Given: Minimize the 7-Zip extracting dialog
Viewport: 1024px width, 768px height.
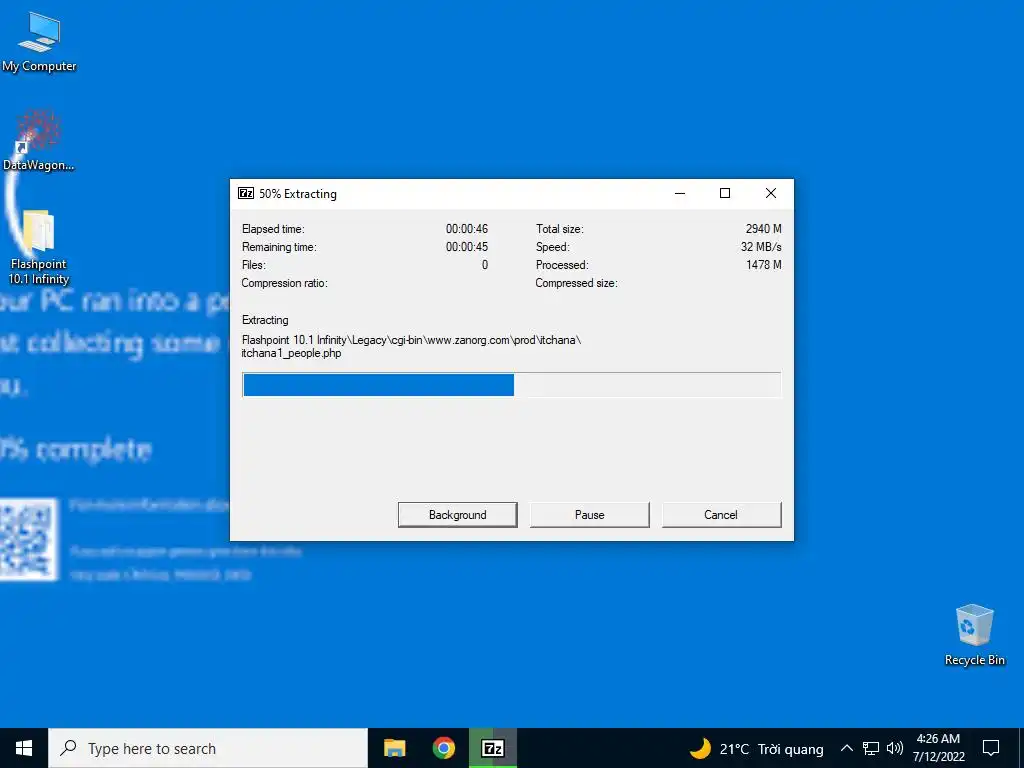Looking at the screenshot, I should coord(680,193).
